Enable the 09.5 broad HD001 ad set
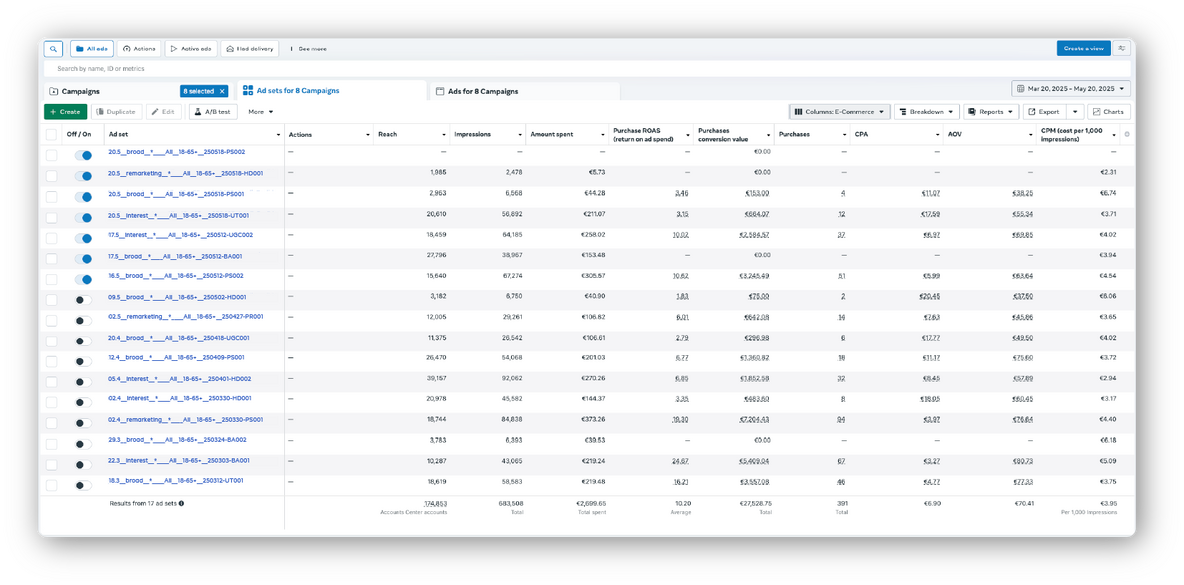This screenshot has width=1184, height=585. [x=83, y=299]
